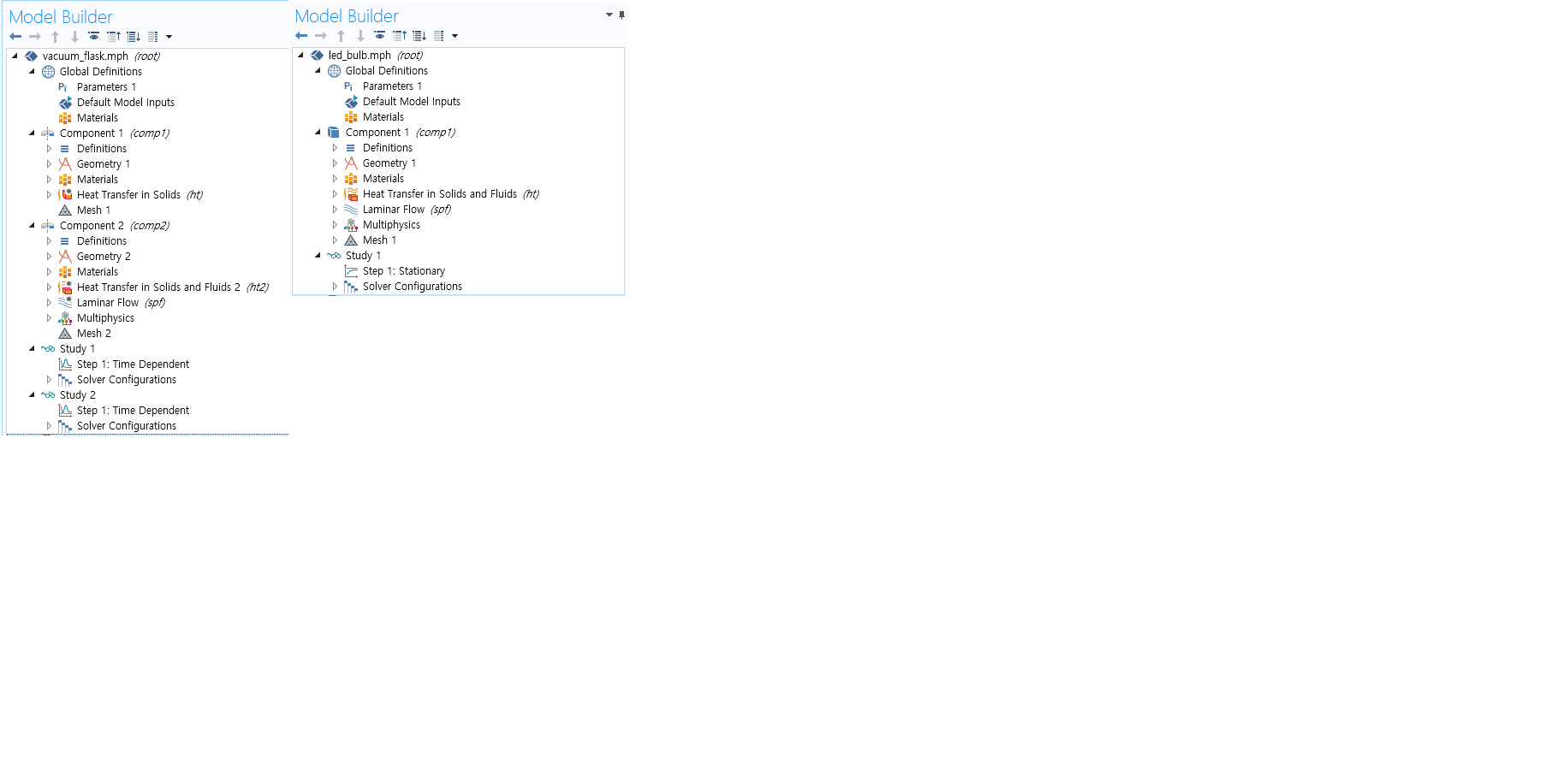The width and height of the screenshot is (1568, 776).
Task: Click the Heat Transfer in Solids (ht) icon
Action: pos(65,195)
